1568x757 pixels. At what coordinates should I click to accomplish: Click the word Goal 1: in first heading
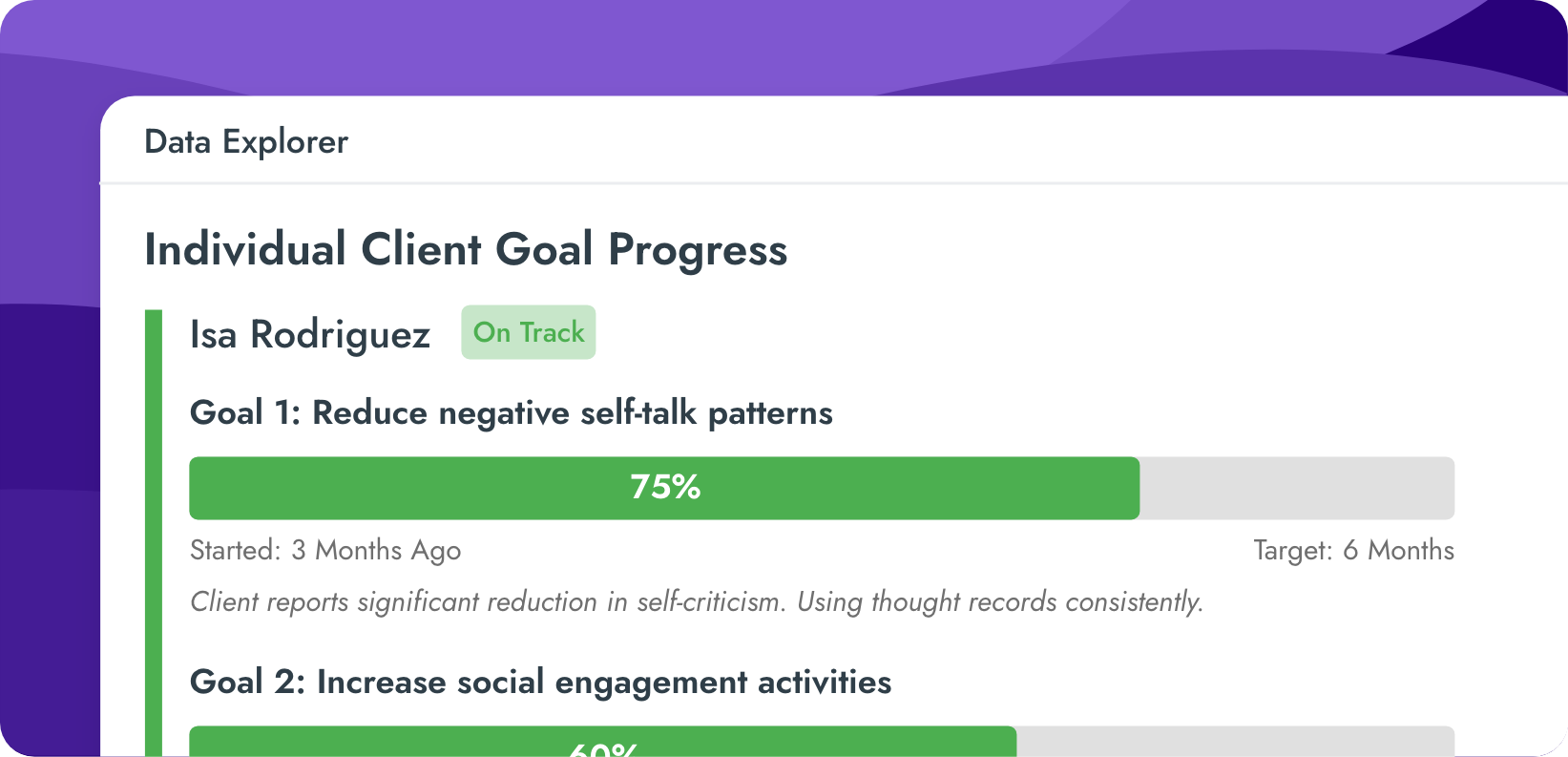pyautogui.click(x=244, y=412)
